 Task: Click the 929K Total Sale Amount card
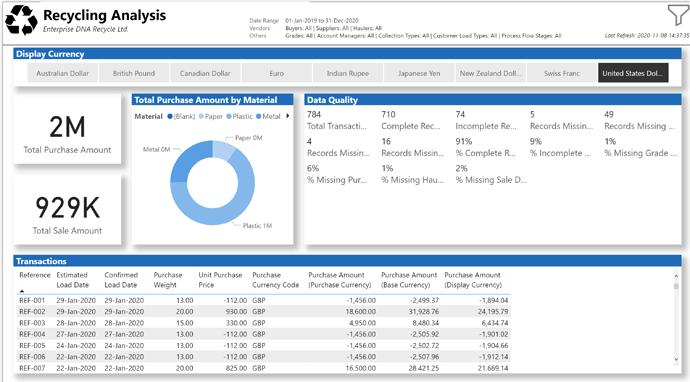coord(67,209)
